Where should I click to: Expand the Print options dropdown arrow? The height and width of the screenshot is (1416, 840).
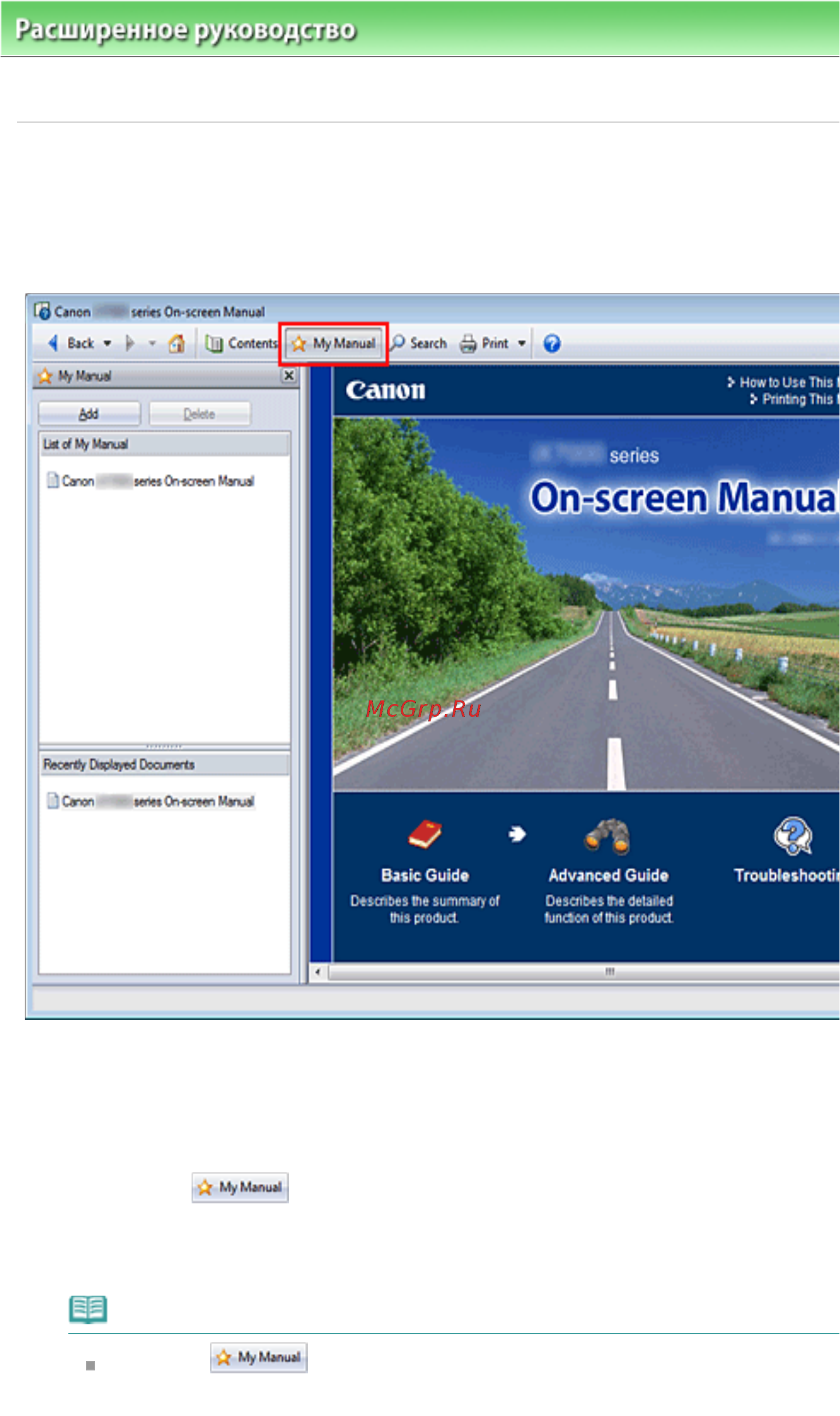click(522, 343)
